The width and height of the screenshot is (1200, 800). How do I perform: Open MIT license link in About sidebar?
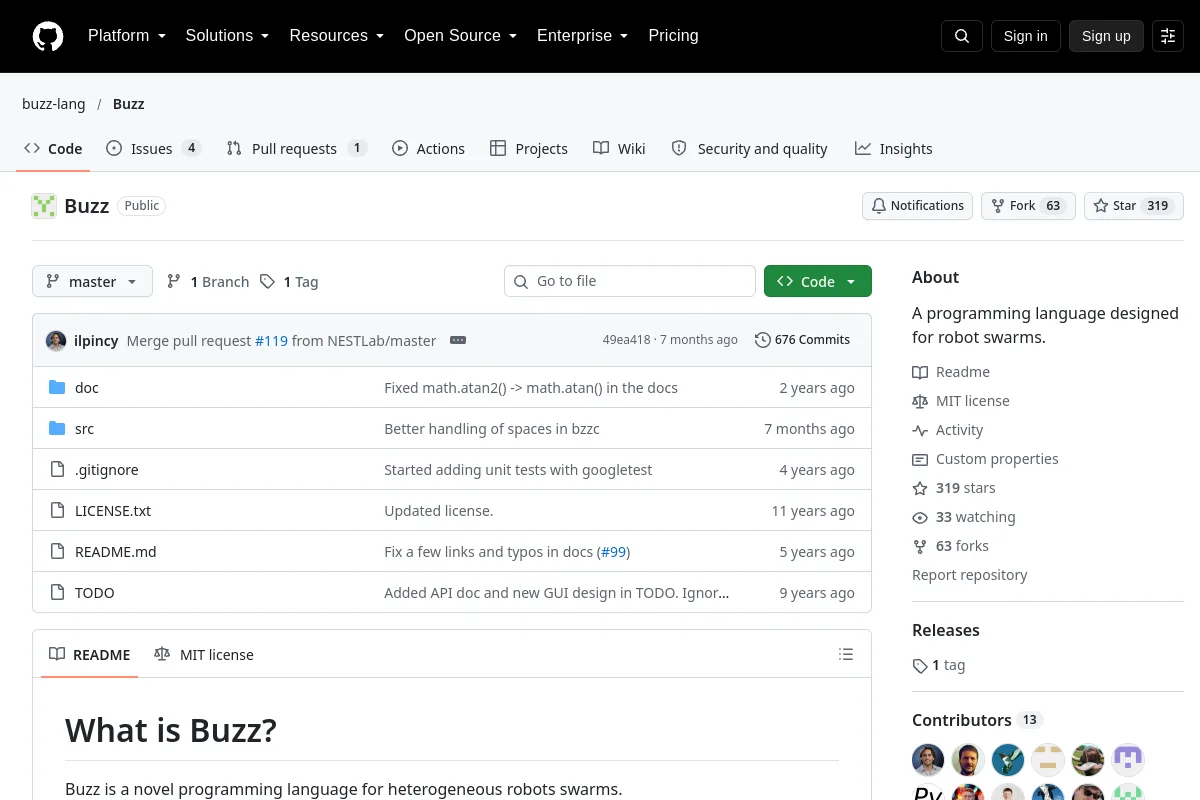click(961, 401)
